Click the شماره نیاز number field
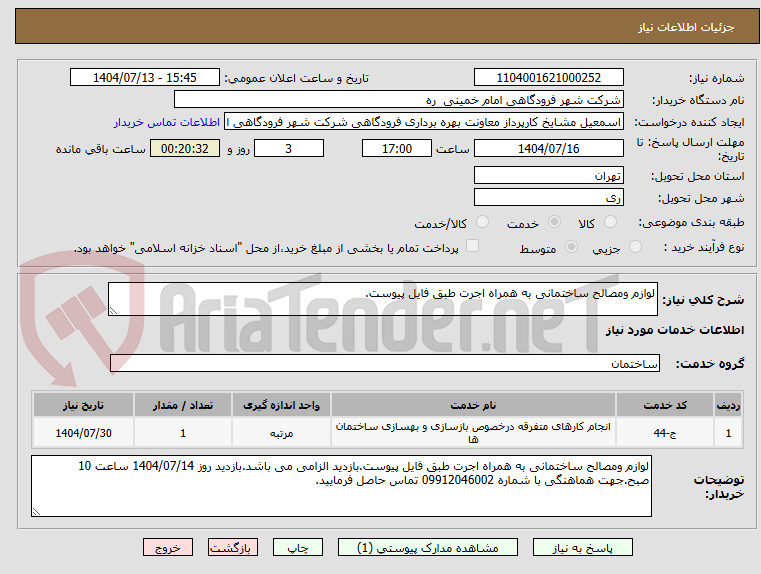761x574 pixels. [548, 78]
